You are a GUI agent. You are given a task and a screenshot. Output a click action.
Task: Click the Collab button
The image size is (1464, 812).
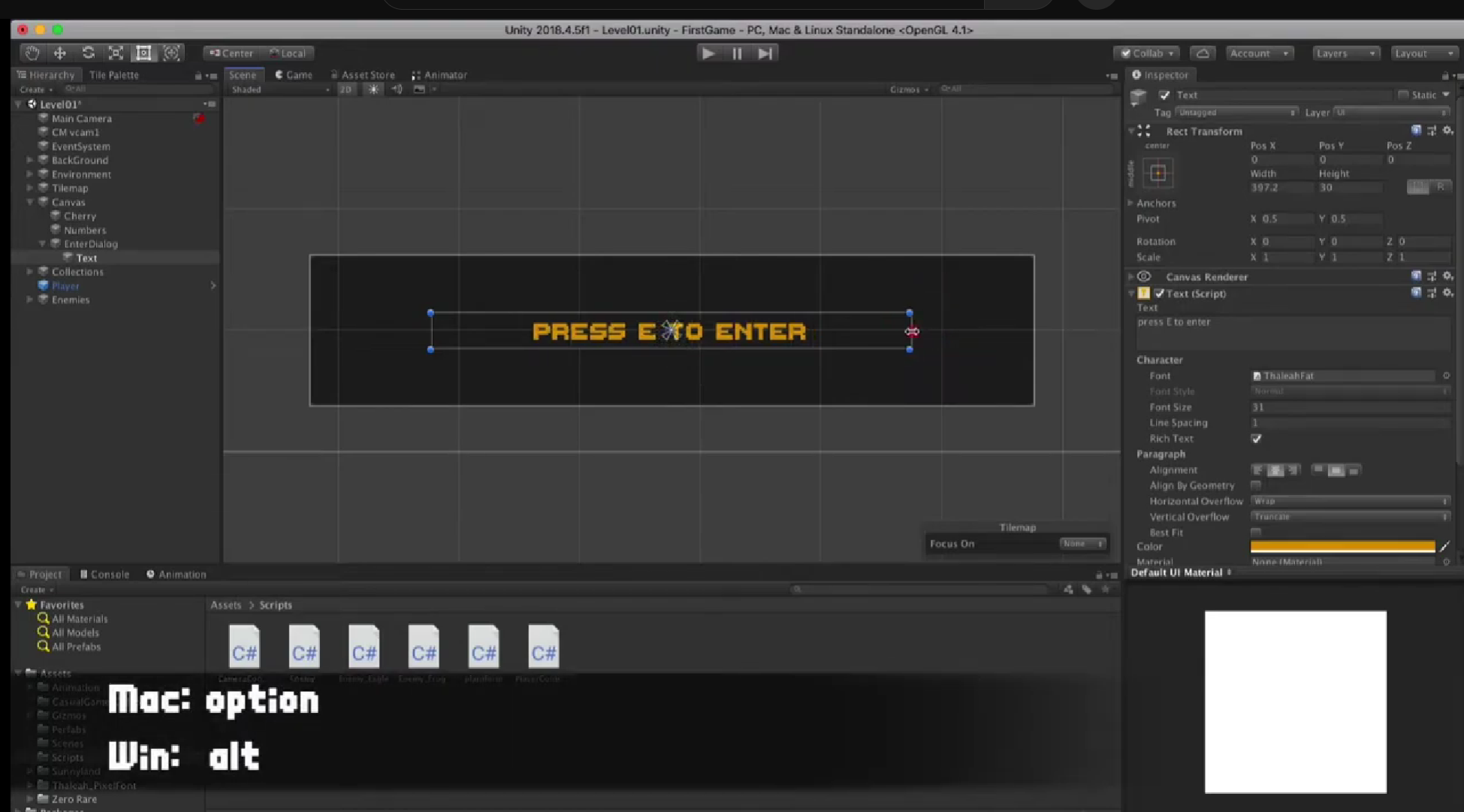coord(1146,53)
